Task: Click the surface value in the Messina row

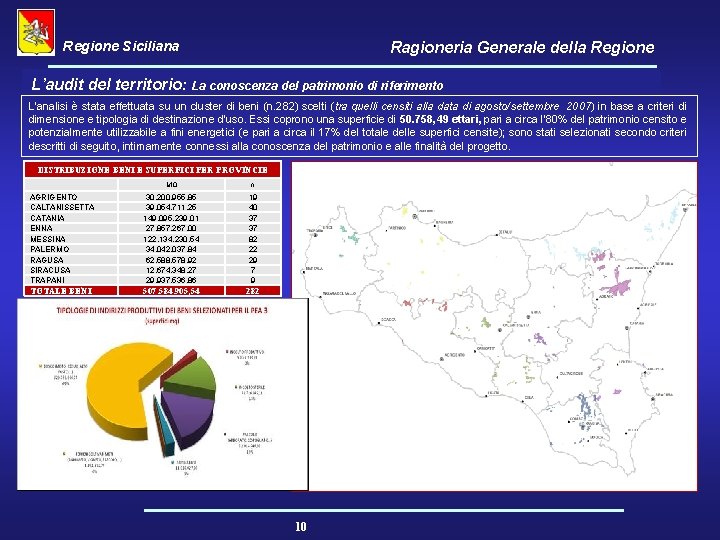Action: [171, 239]
